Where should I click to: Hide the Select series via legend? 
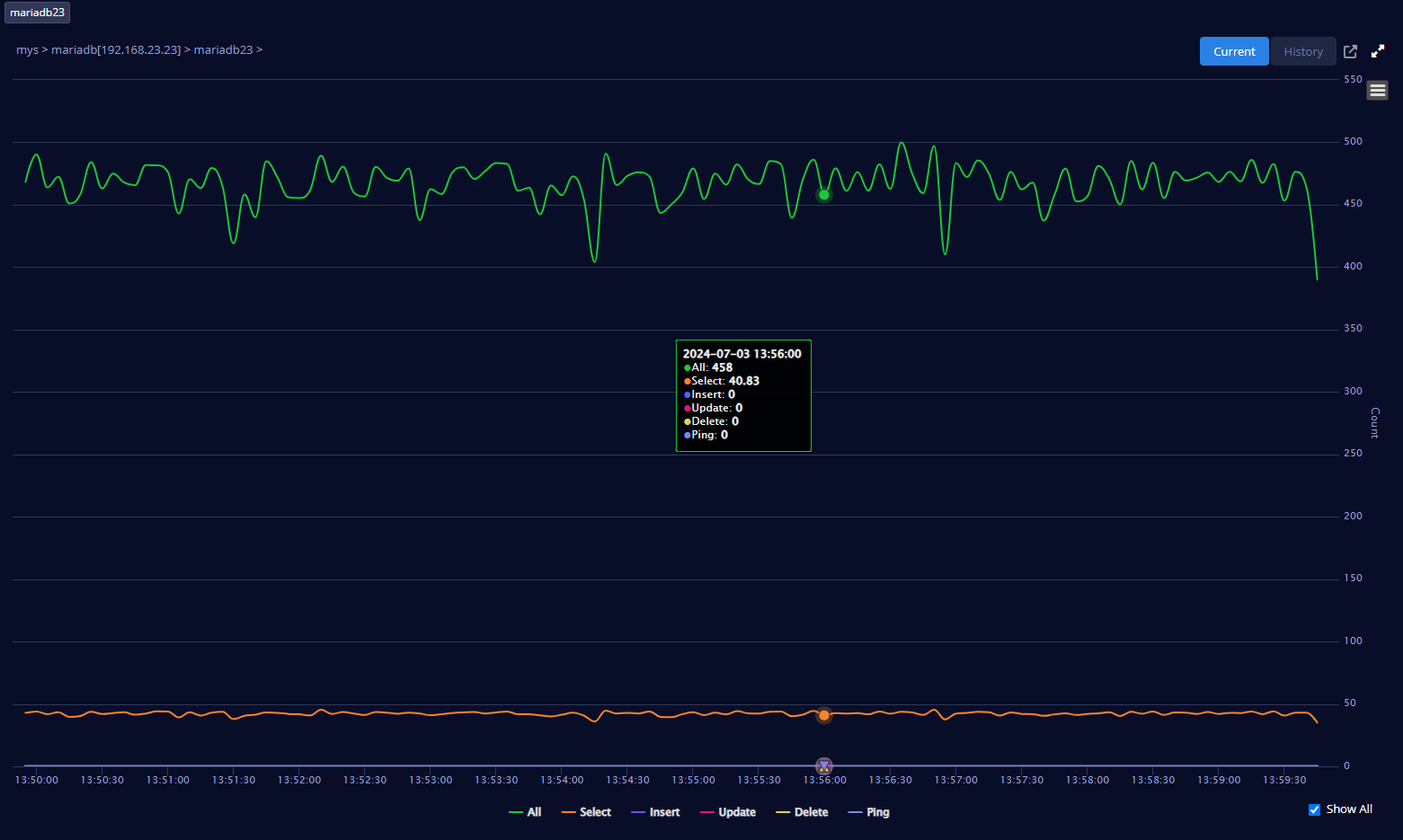(587, 812)
